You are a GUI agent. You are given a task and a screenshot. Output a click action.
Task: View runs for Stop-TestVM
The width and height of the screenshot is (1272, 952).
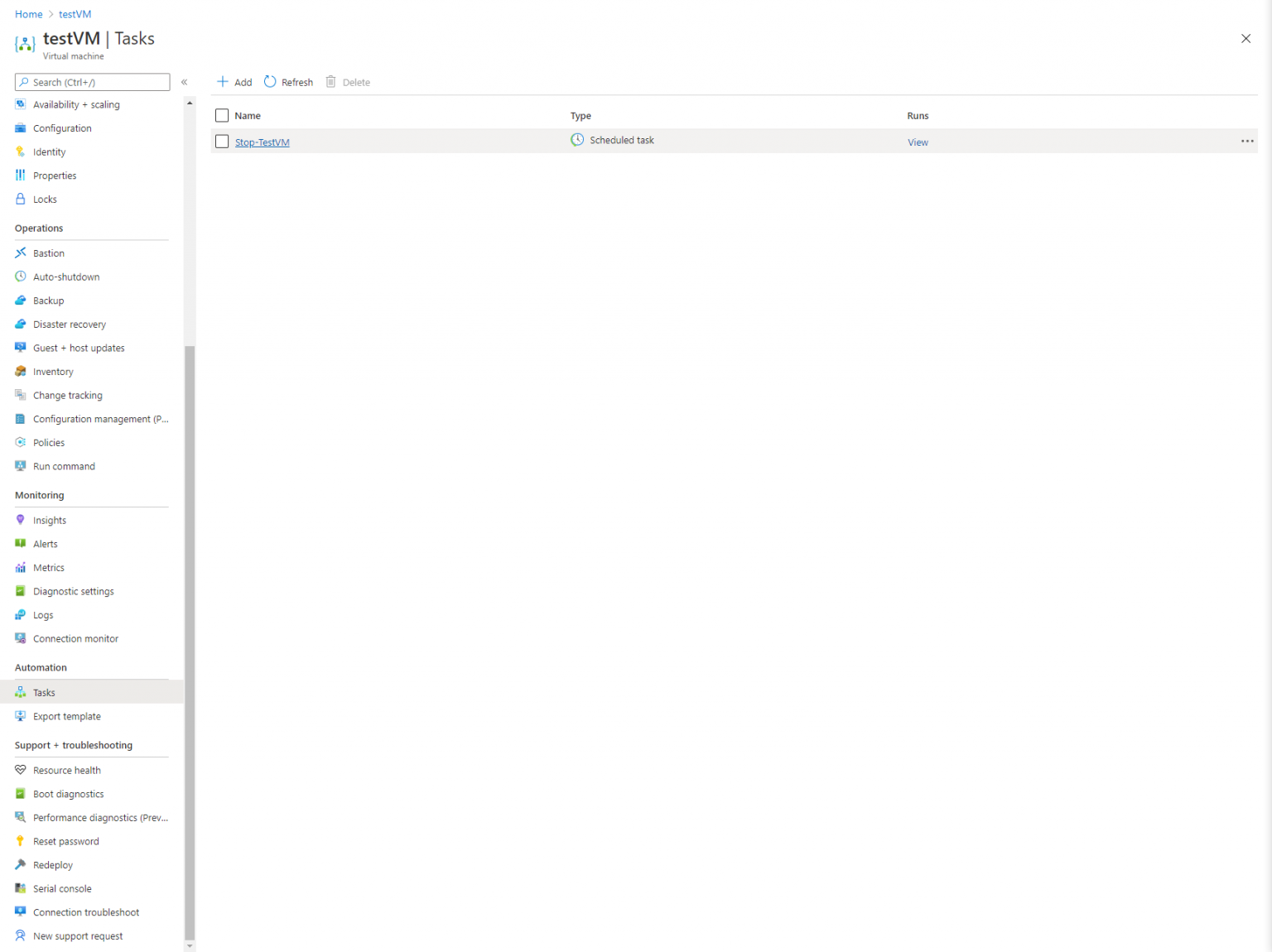[x=918, y=142]
